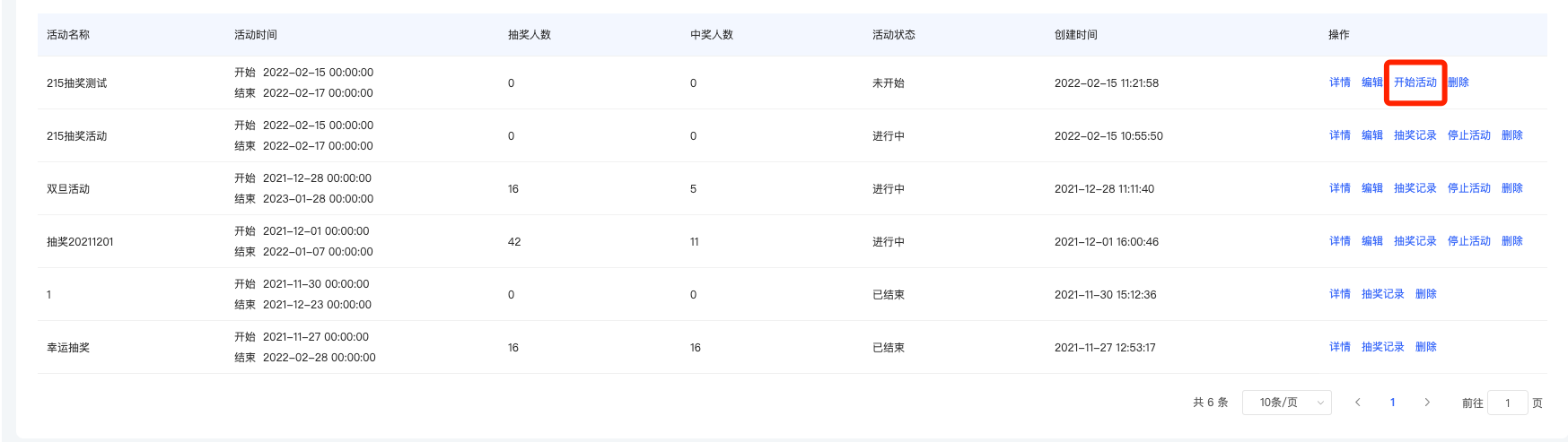Open 抽奖记录 for 215抽奖活动

point(1415,135)
